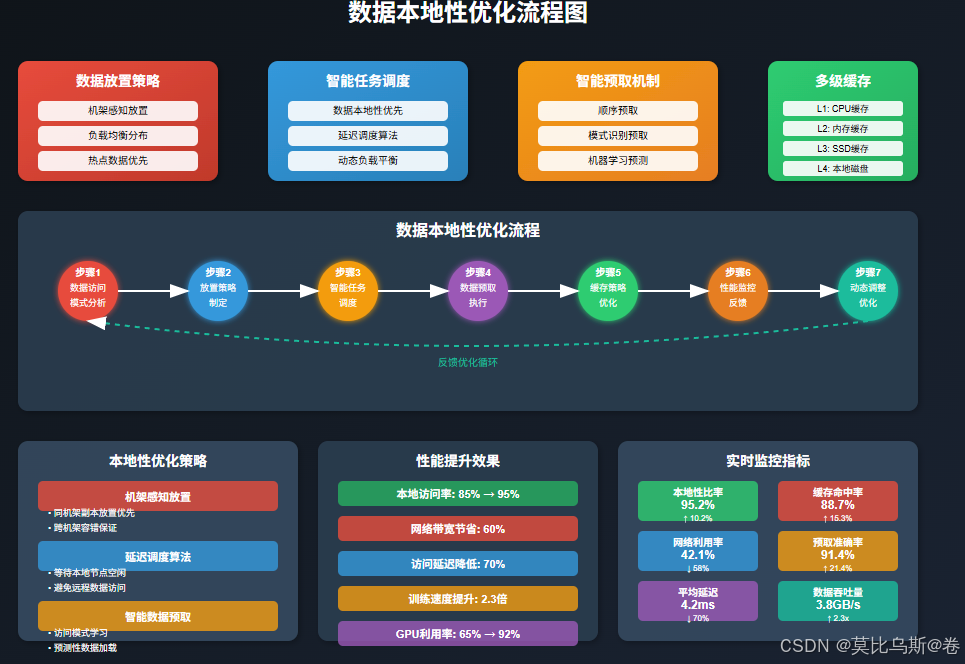Click the 多级缓存 card heading

[x=843, y=81]
